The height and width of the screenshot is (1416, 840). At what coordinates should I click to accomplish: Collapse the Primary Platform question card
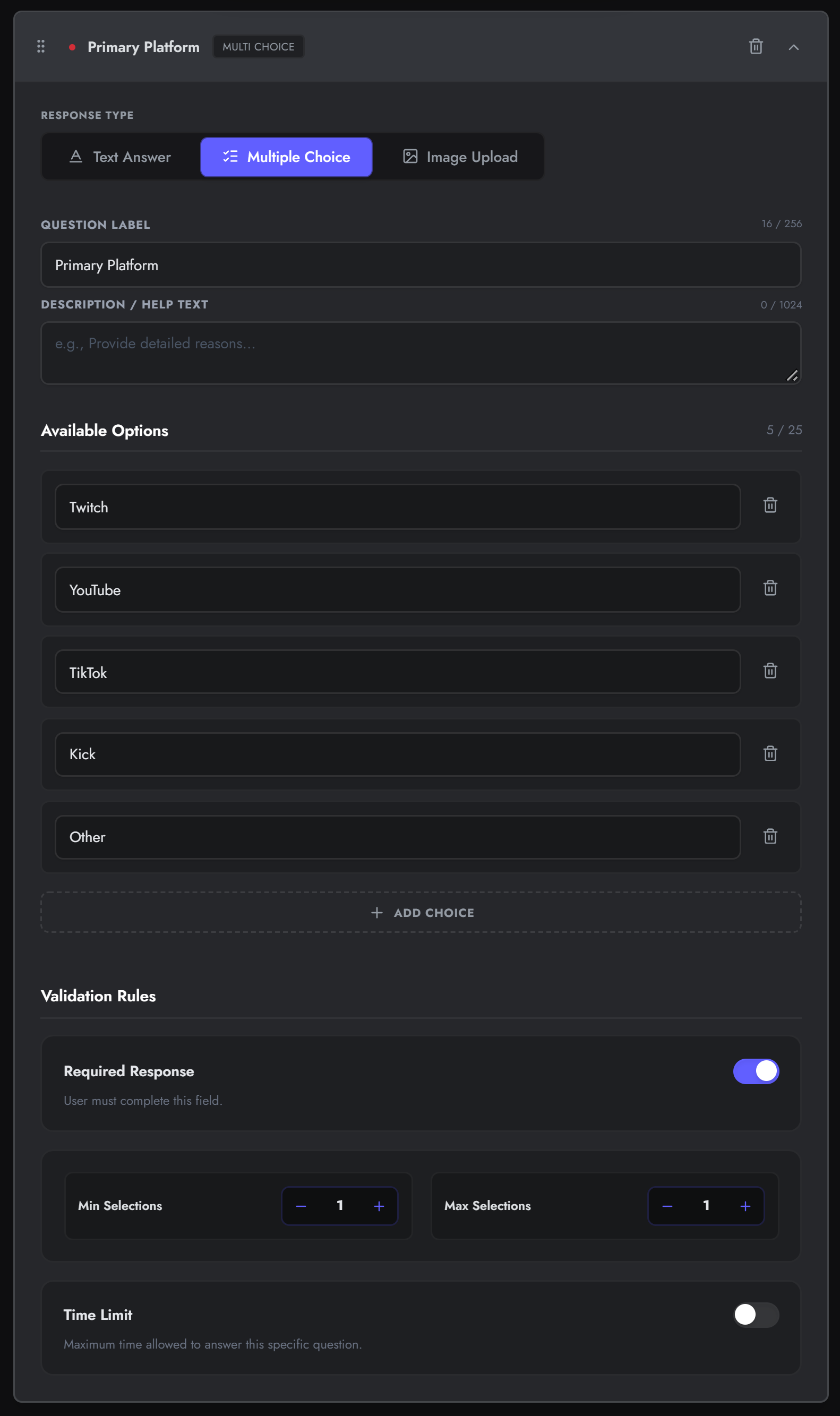coord(794,47)
